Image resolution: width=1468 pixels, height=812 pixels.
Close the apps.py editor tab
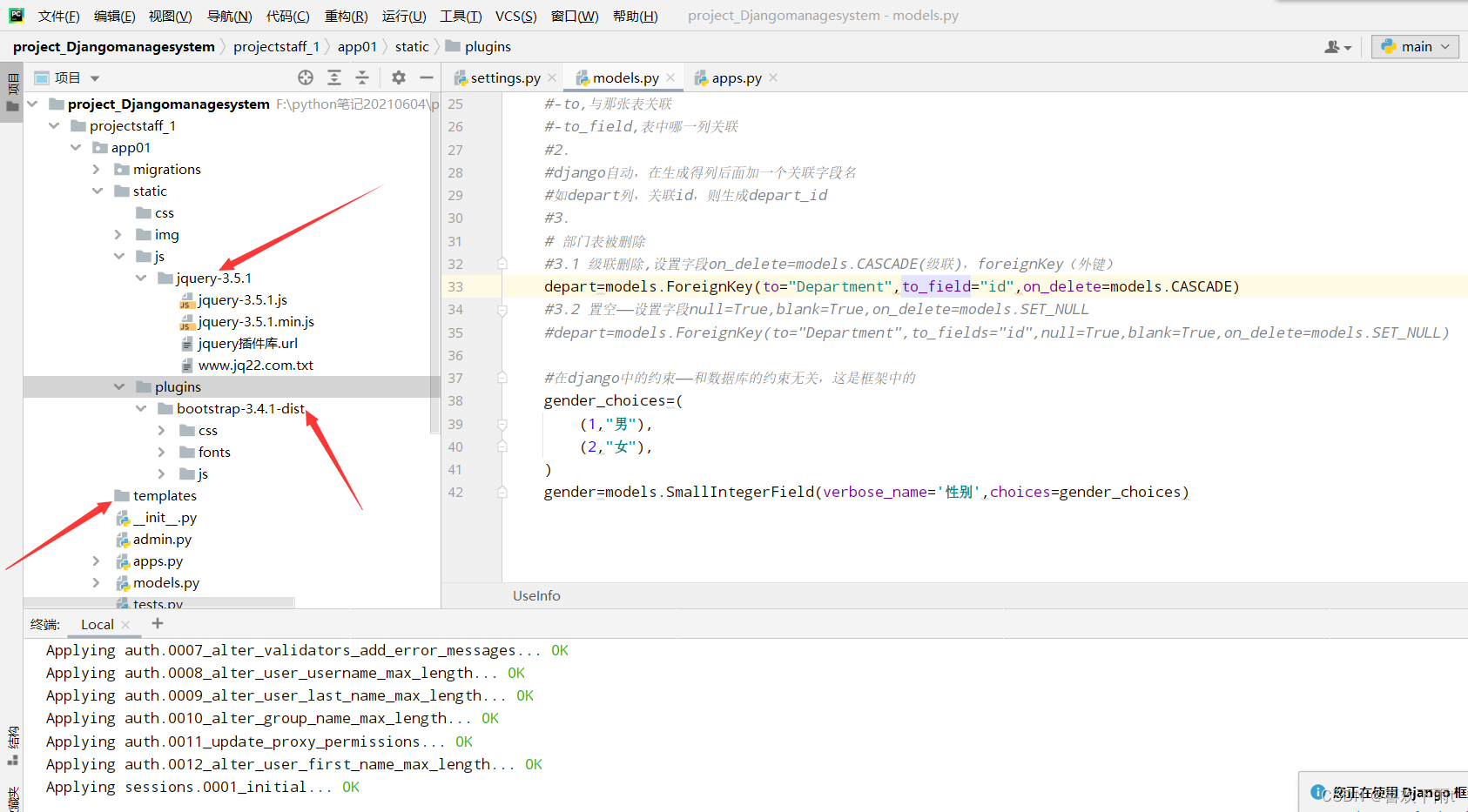coord(773,77)
